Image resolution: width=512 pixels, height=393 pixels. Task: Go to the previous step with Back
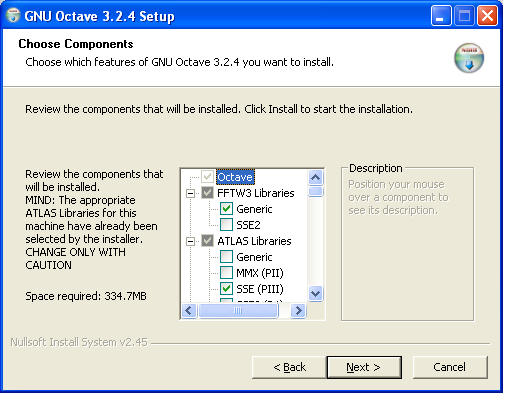(x=289, y=367)
